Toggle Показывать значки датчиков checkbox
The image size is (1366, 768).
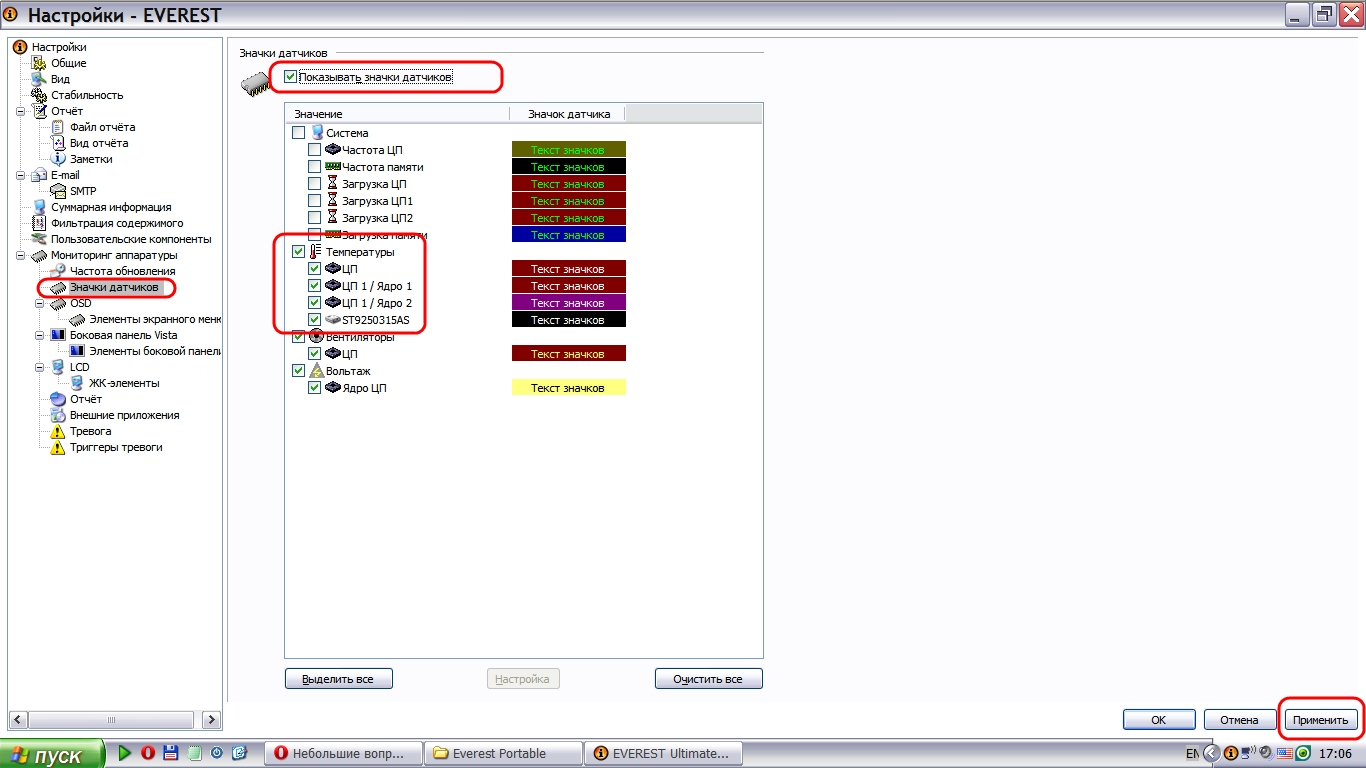point(291,77)
